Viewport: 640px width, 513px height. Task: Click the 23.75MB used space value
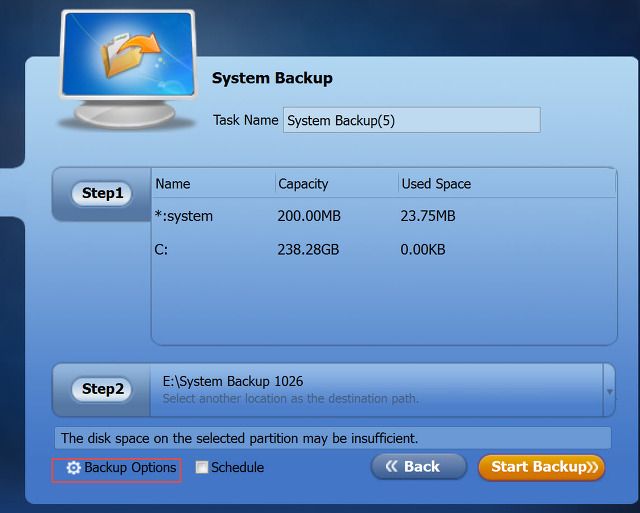click(428, 216)
